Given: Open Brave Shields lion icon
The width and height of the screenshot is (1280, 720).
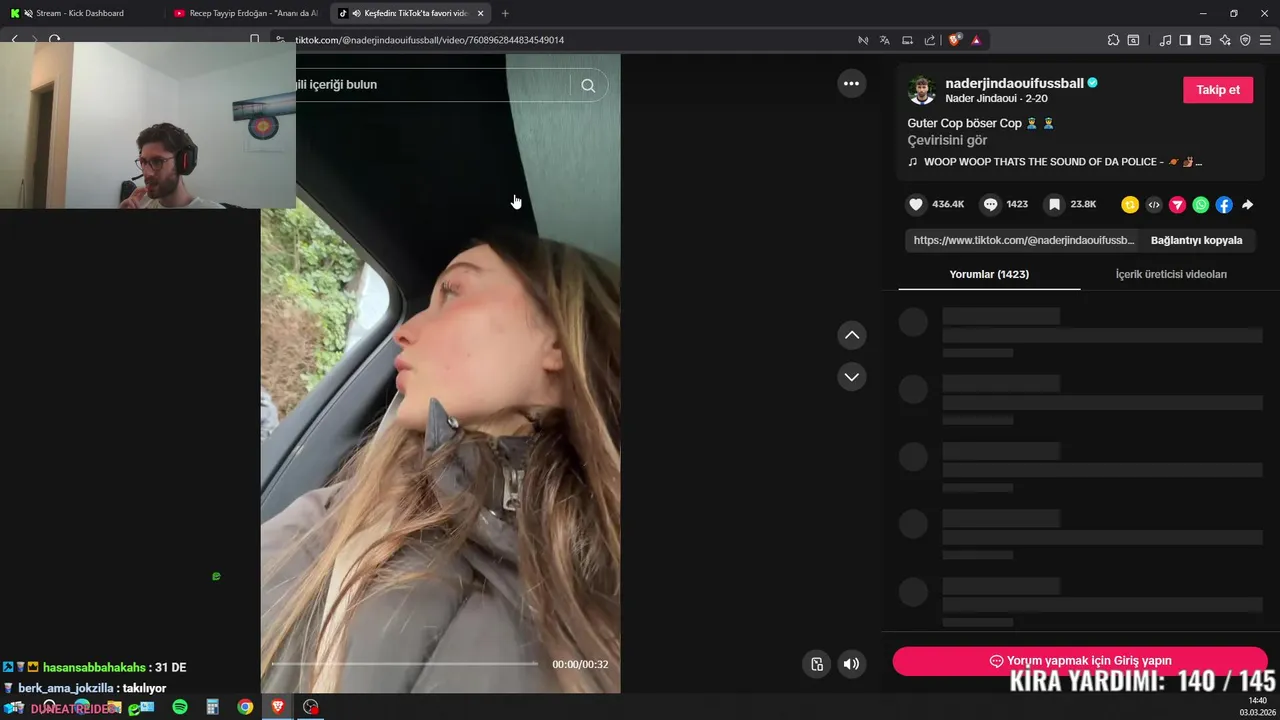Looking at the screenshot, I should coord(955,40).
